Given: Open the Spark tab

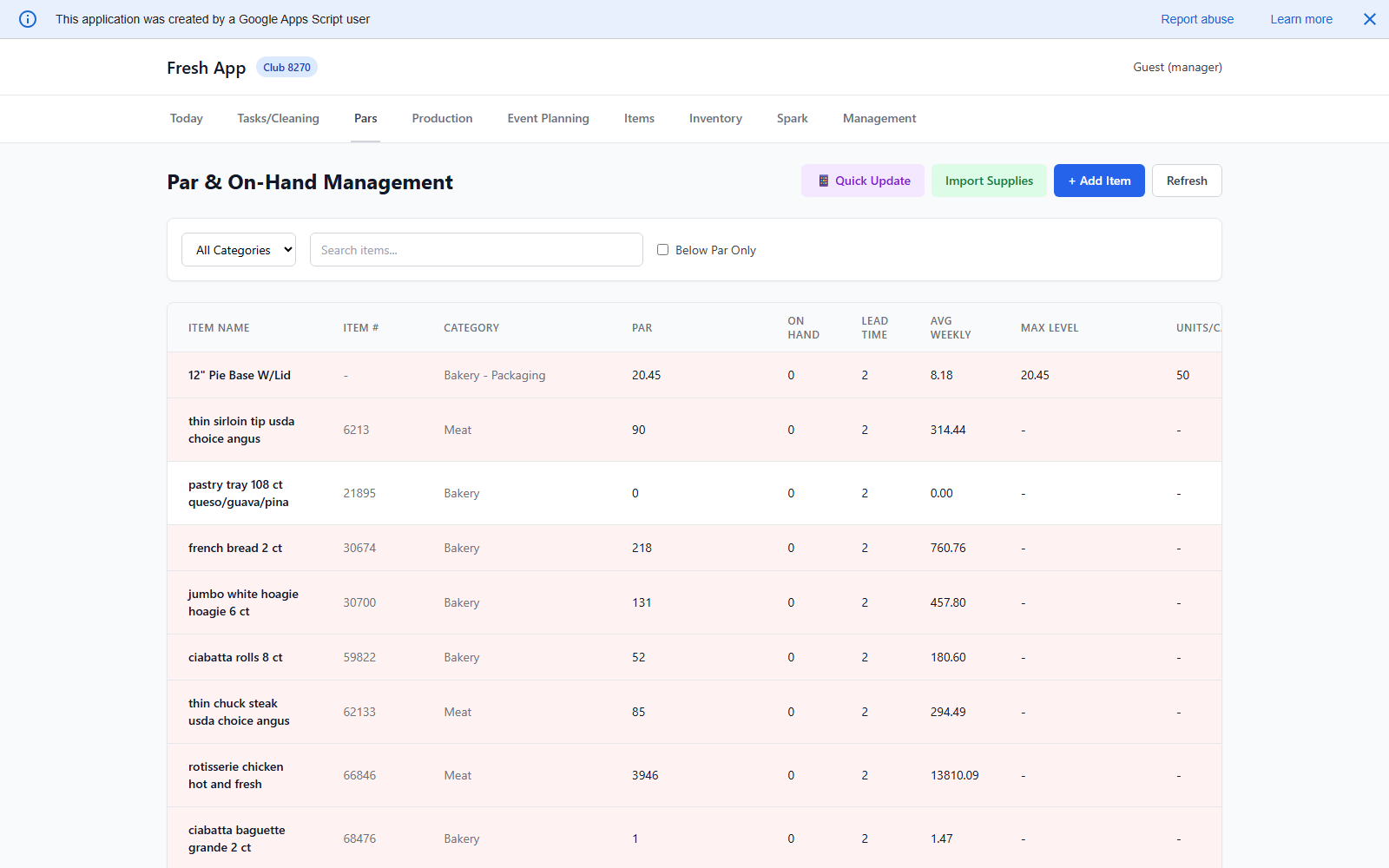Looking at the screenshot, I should tap(792, 118).
